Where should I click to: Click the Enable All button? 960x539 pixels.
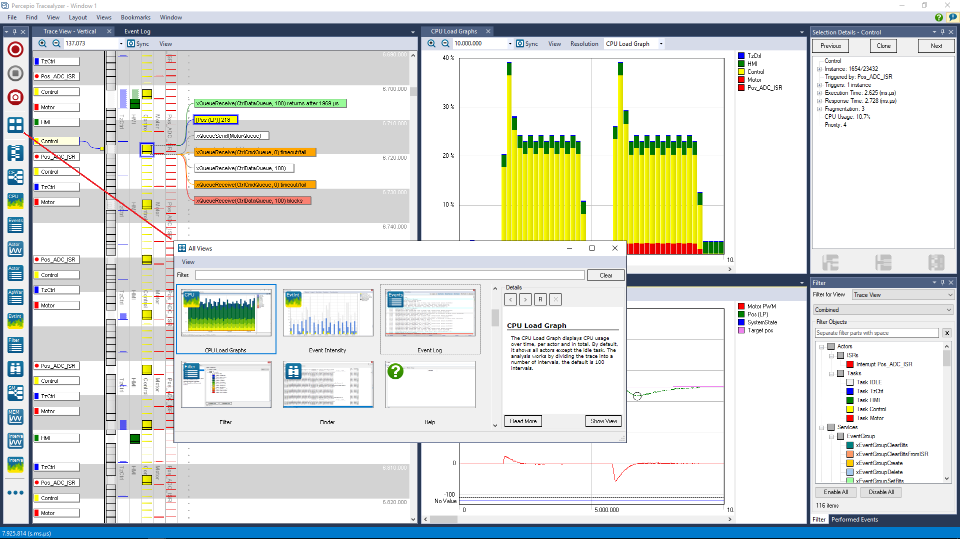pos(836,492)
